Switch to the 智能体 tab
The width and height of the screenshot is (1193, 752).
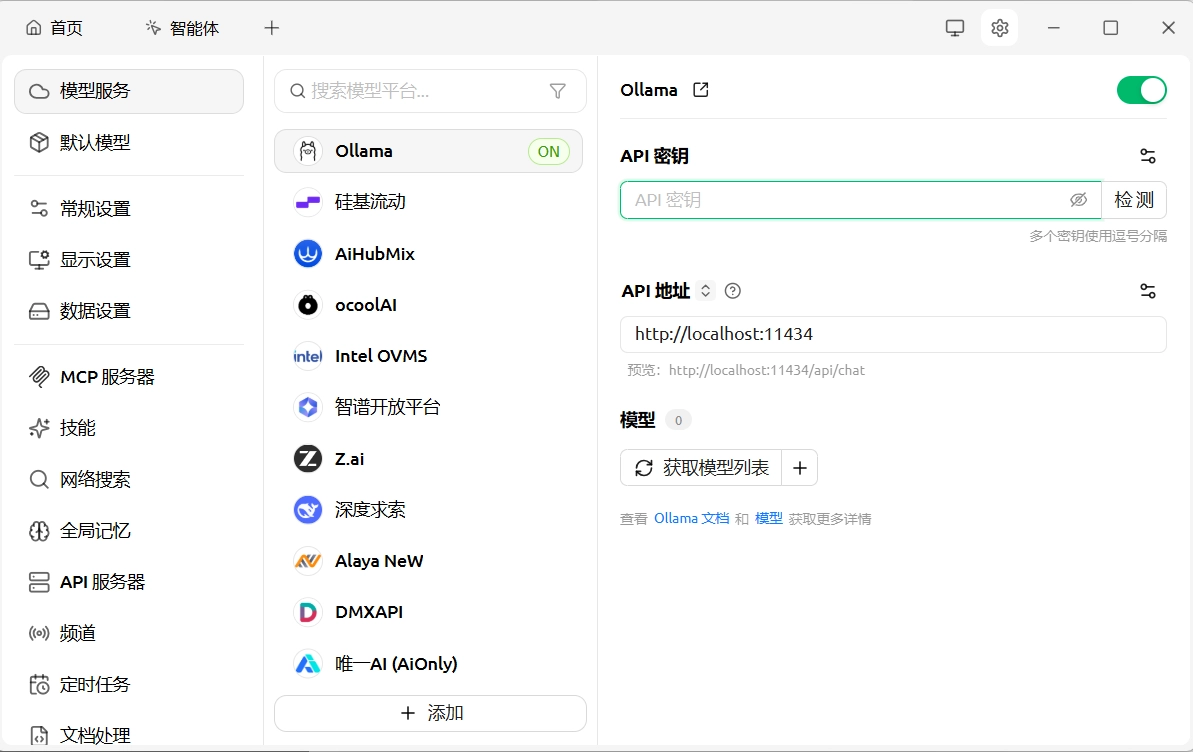[183, 28]
